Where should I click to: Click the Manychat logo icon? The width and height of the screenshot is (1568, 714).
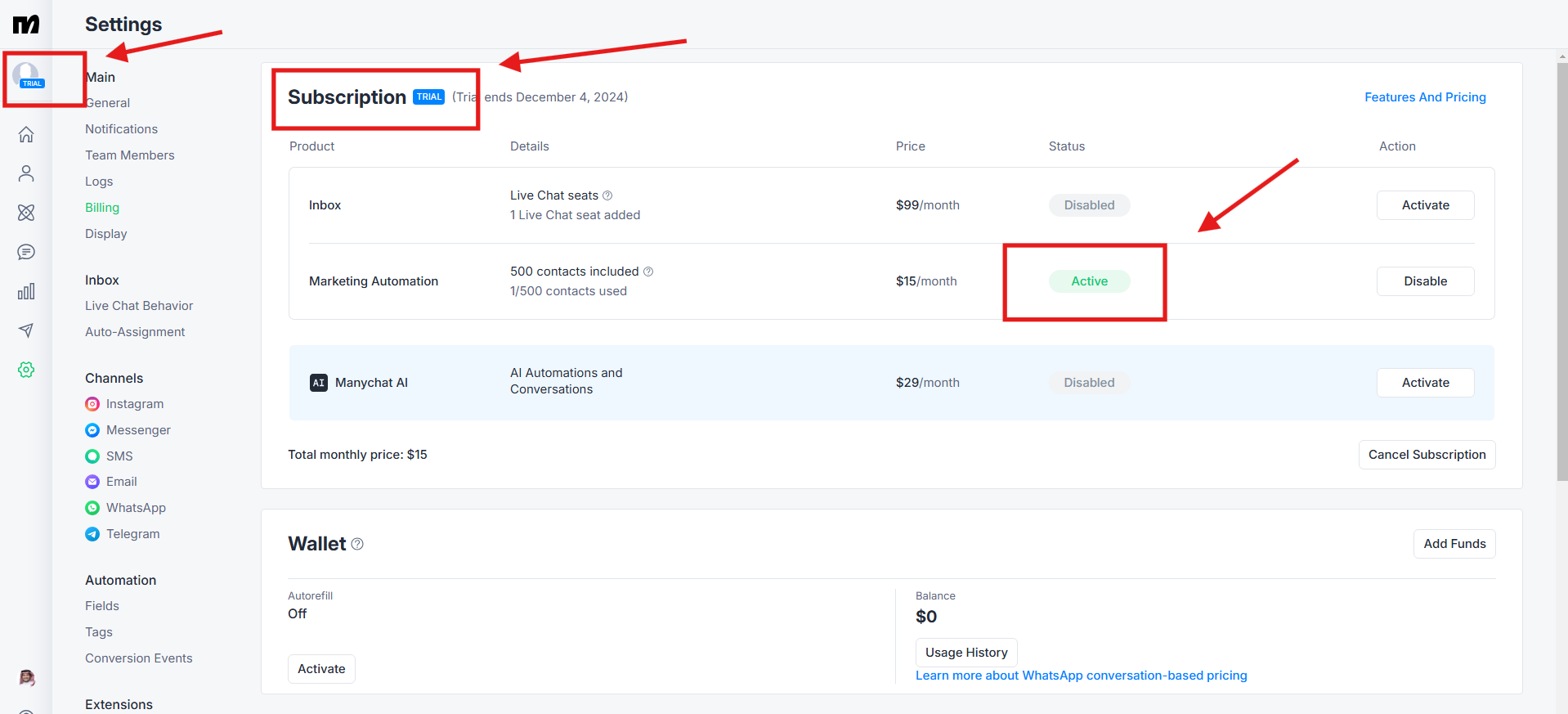pyautogui.click(x=26, y=25)
